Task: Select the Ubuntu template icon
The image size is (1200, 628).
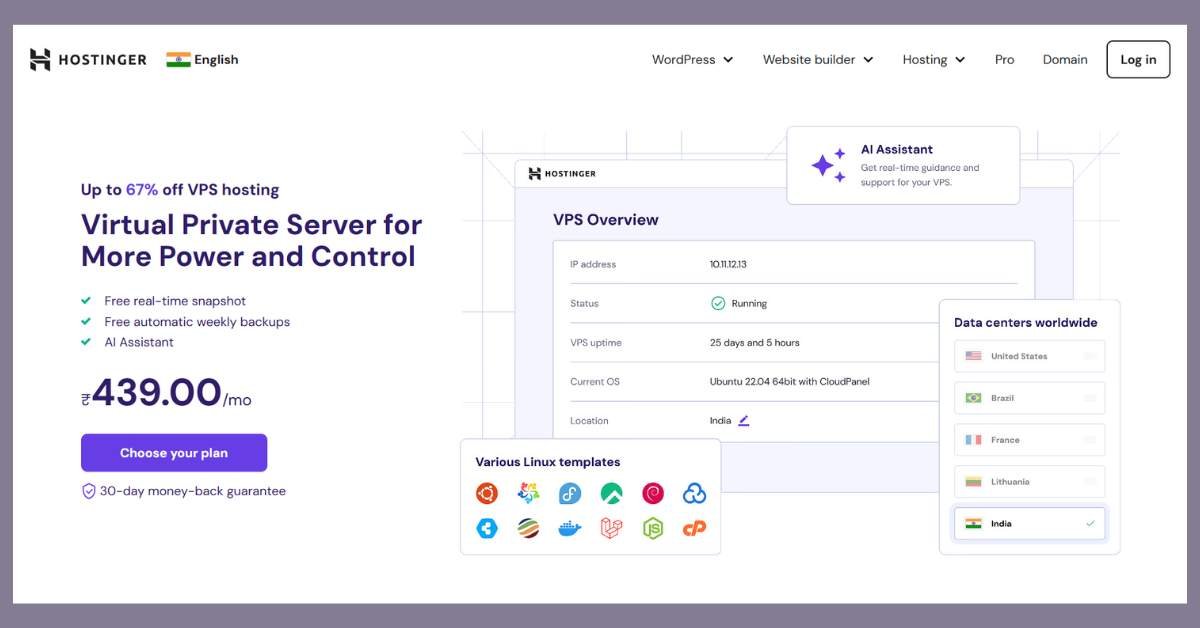Action: pos(486,493)
